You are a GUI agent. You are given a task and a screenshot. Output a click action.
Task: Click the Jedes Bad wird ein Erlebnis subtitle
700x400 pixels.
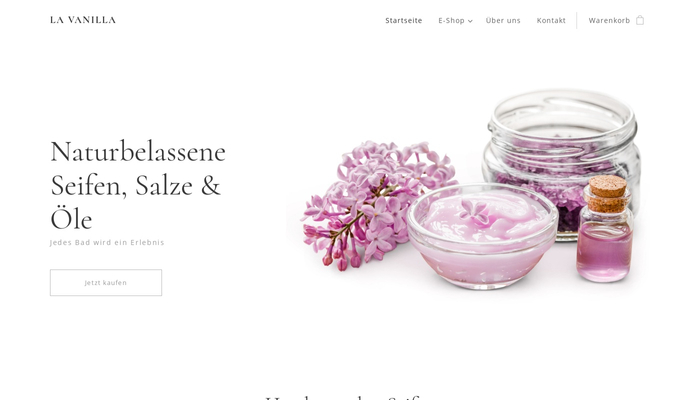pyautogui.click(x=107, y=242)
